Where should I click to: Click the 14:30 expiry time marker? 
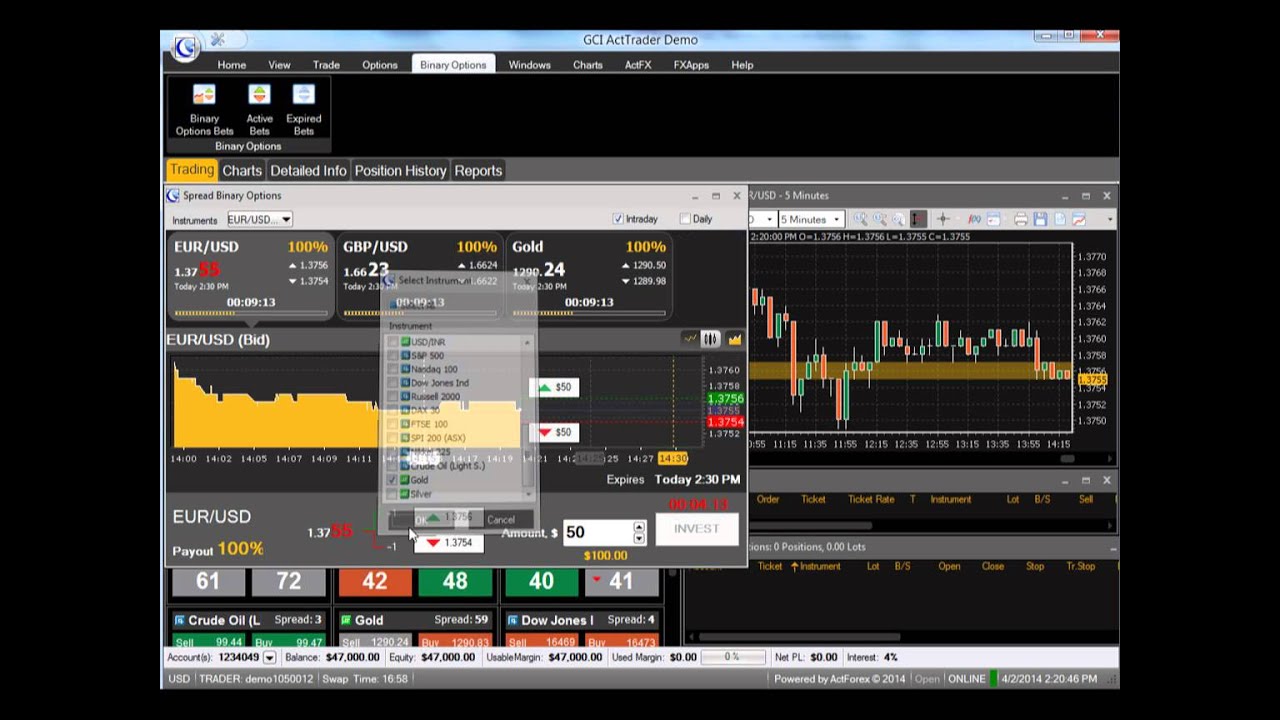[x=672, y=458]
